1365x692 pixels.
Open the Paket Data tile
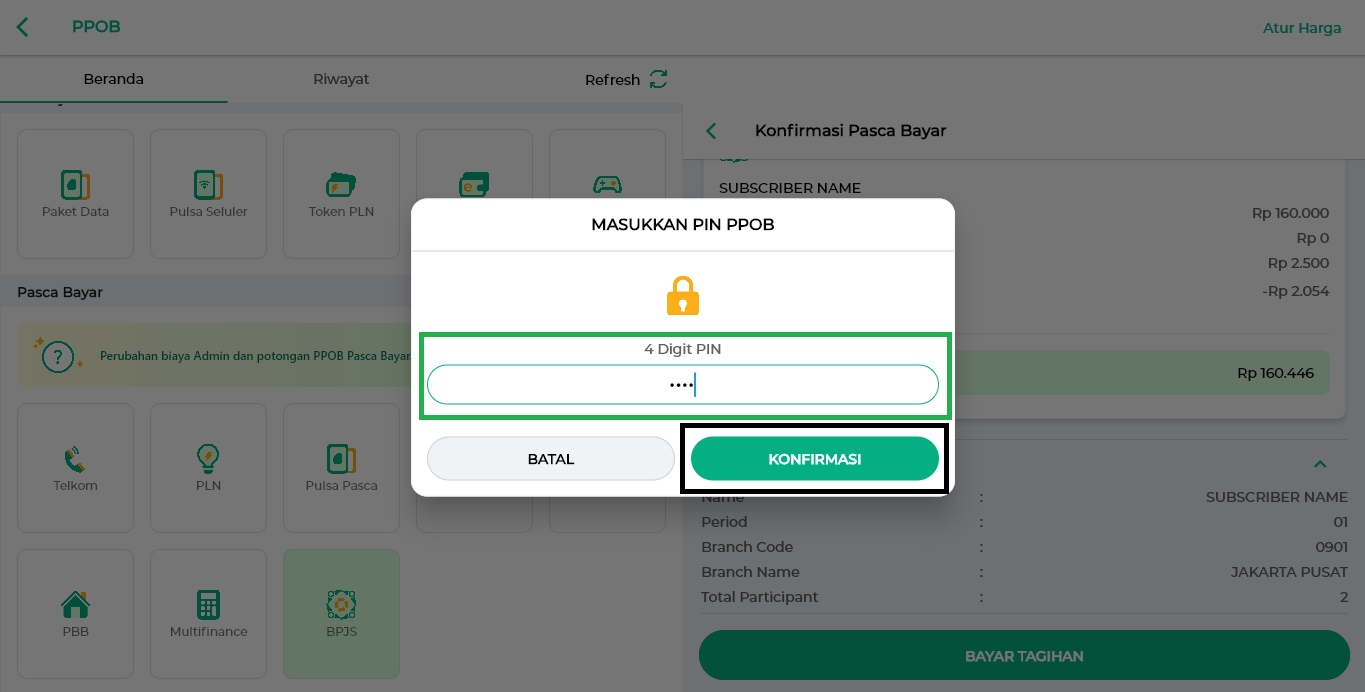[x=75, y=193]
